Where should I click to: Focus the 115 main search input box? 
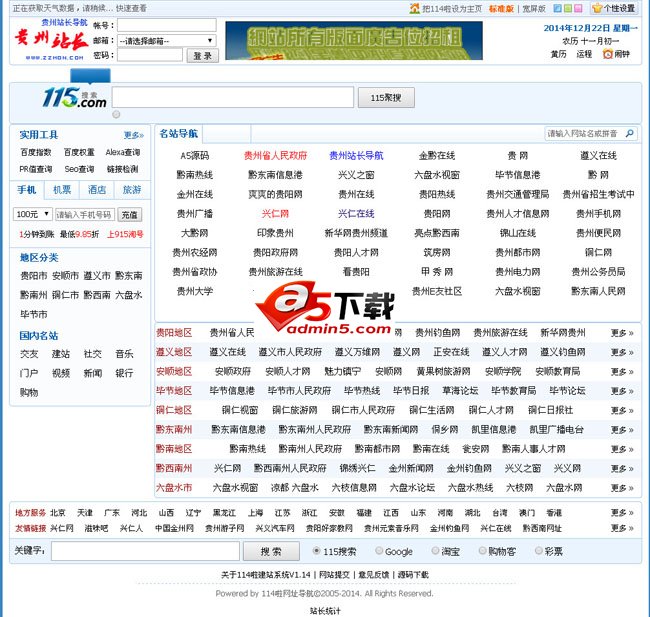click(233, 97)
